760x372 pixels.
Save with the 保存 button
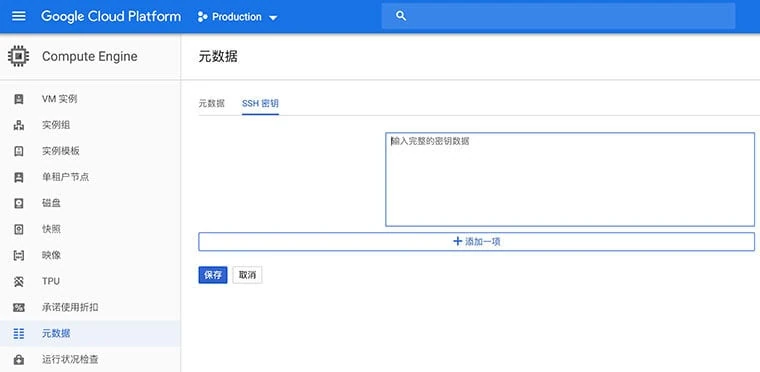[213, 275]
